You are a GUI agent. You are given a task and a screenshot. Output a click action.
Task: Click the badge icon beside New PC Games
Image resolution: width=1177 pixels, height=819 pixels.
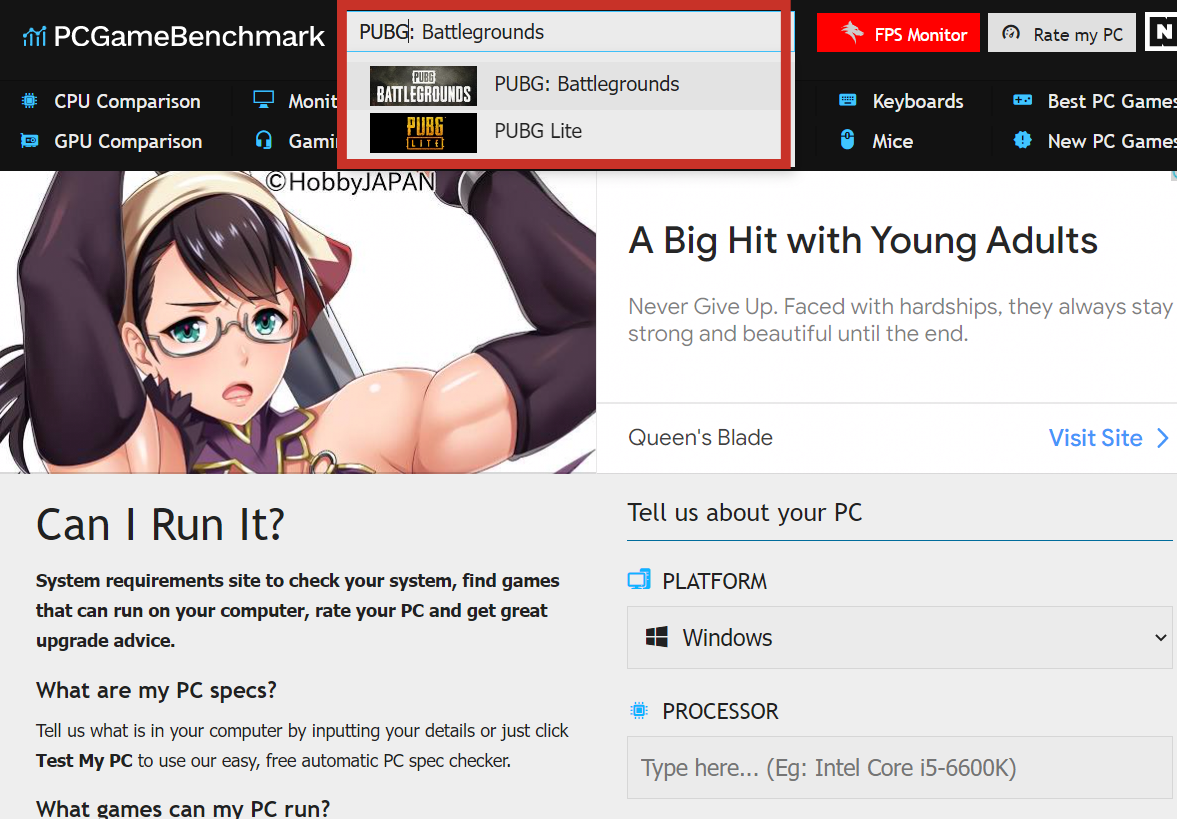(x=1022, y=140)
